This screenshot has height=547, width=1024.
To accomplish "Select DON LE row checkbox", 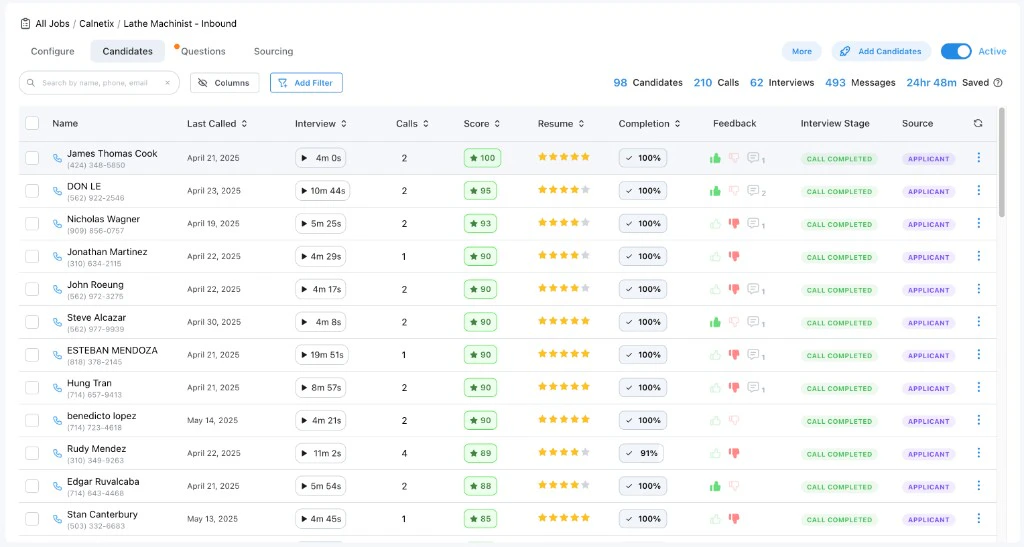I will [x=32, y=191].
